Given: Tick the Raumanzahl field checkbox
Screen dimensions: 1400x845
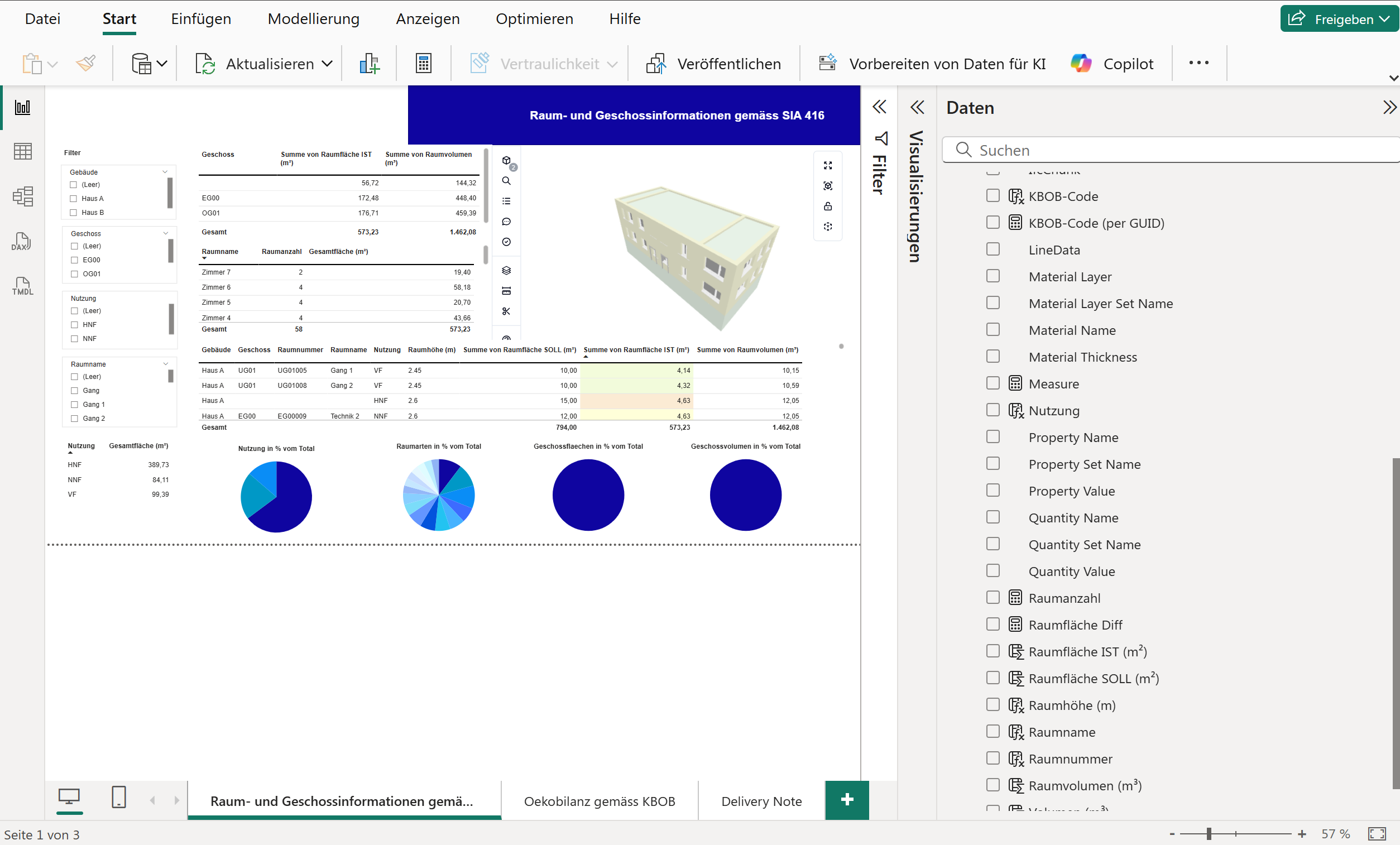Looking at the screenshot, I should tap(993, 597).
